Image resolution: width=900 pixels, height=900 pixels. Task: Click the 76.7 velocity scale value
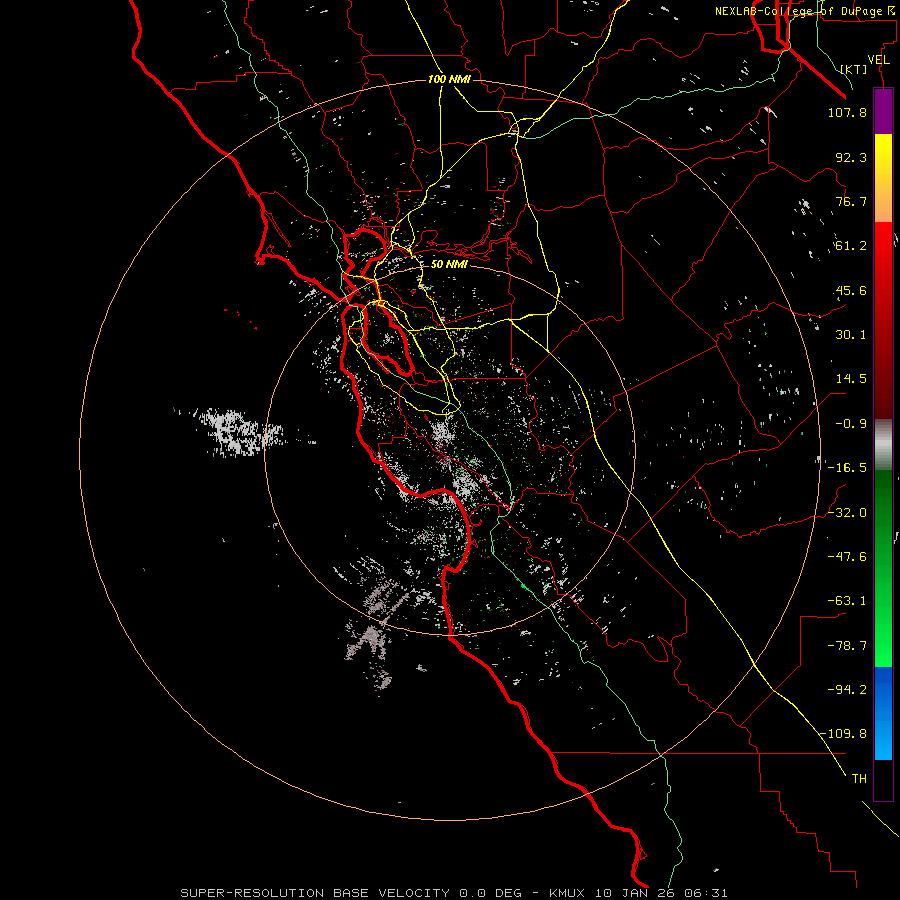pyautogui.click(x=851, y=201)
